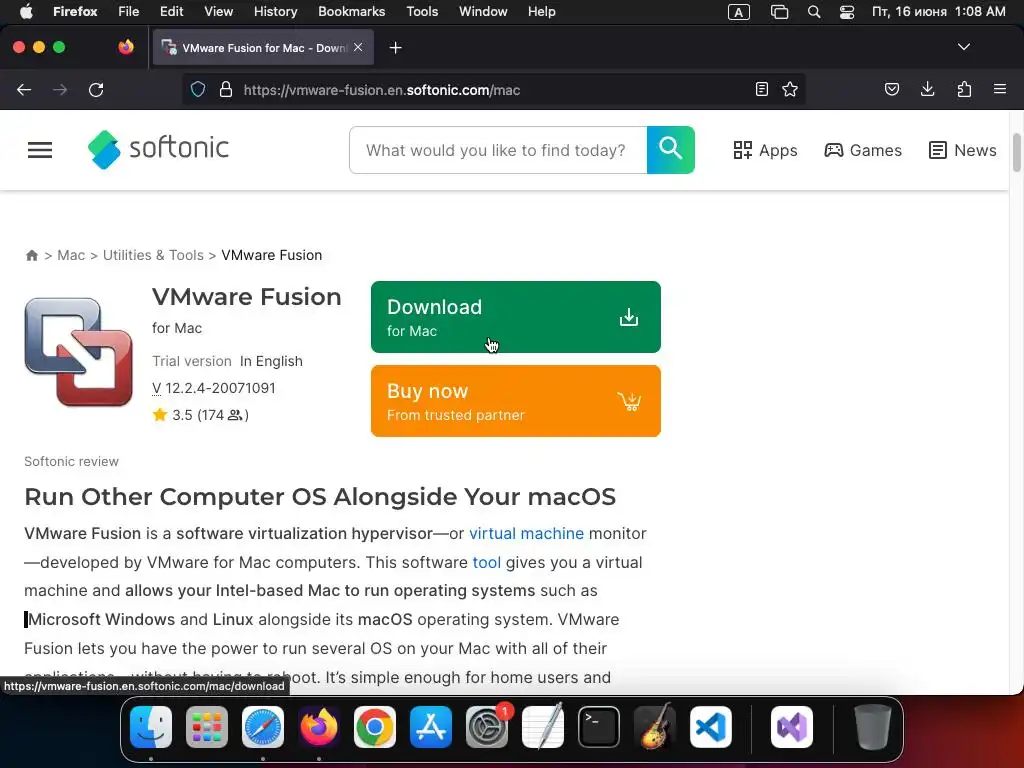Viewport: 1024px width, 768px height.
Task: Click version text V 12.2.4-20071091
Action: [214, 388]
